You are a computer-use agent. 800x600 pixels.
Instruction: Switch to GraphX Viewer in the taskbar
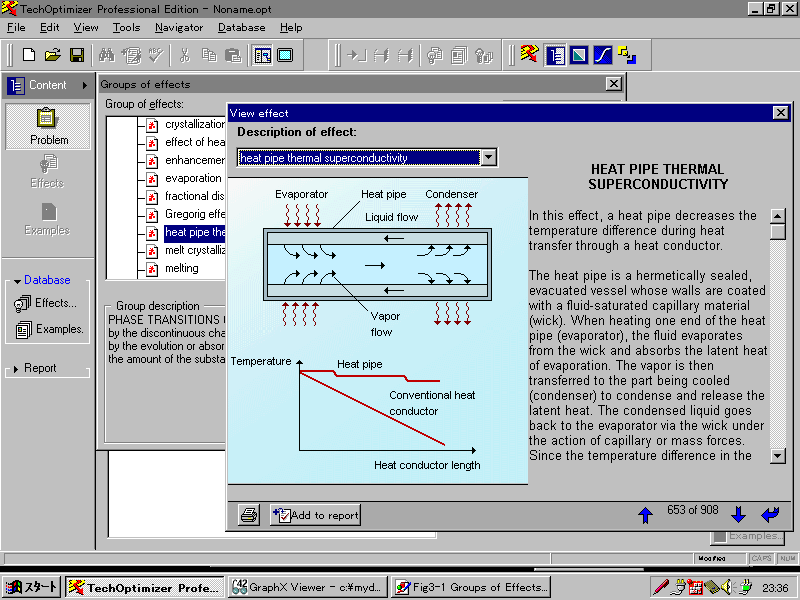coord(308,587)
